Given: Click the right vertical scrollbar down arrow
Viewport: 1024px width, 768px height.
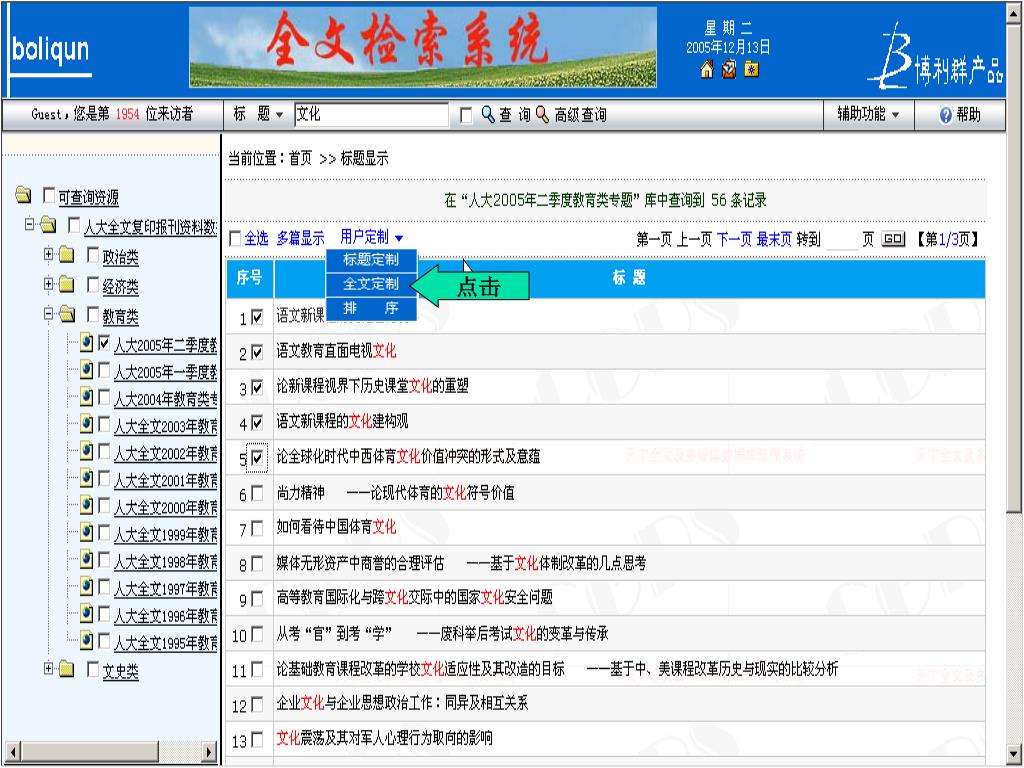Looking at the screenshot, I should (x=1014, y=754).
